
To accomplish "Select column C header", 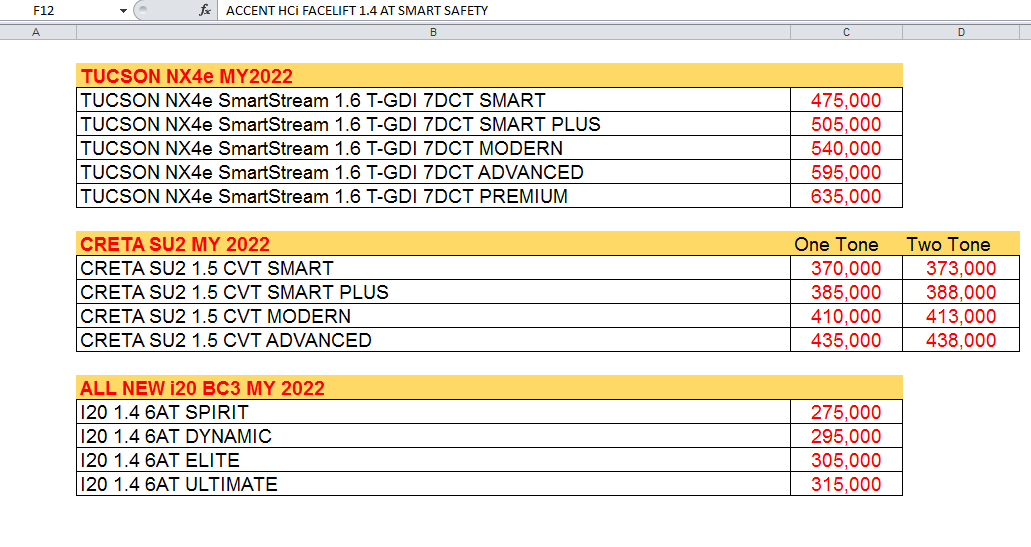I will coord(846,32).
